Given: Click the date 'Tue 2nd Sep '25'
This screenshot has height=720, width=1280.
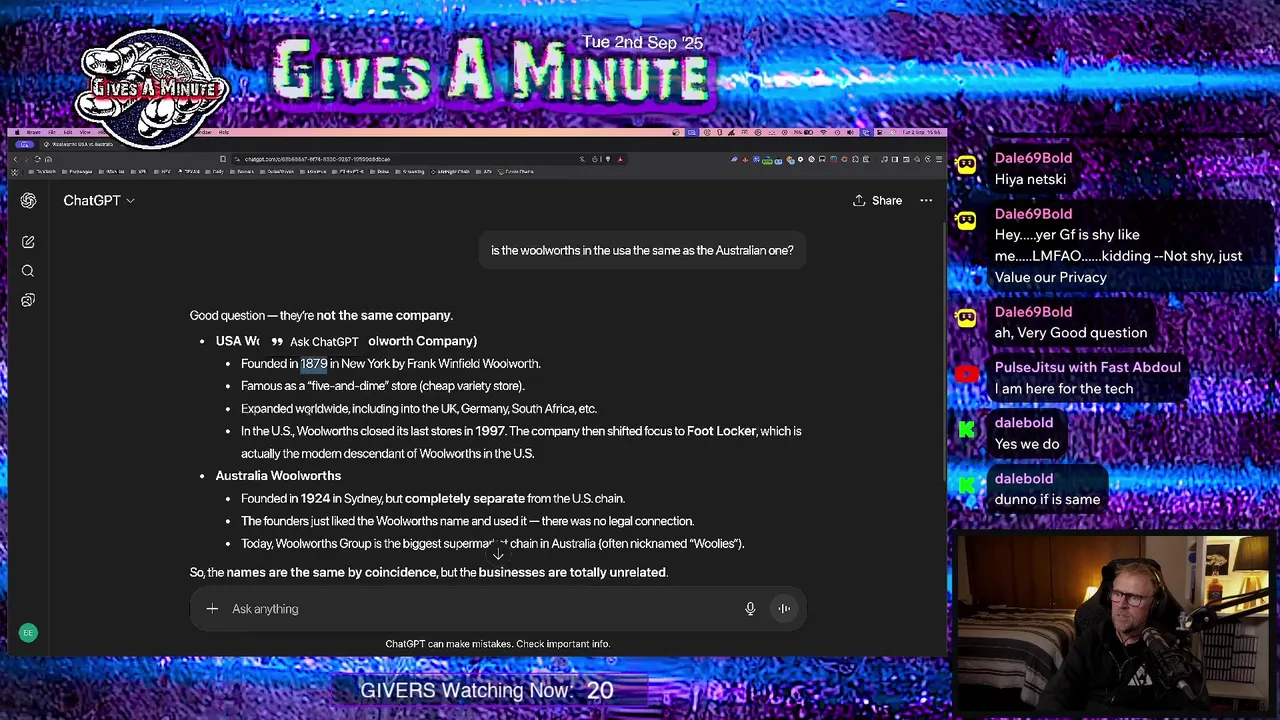Looking at the screenshot, I should tap(643, 43).
